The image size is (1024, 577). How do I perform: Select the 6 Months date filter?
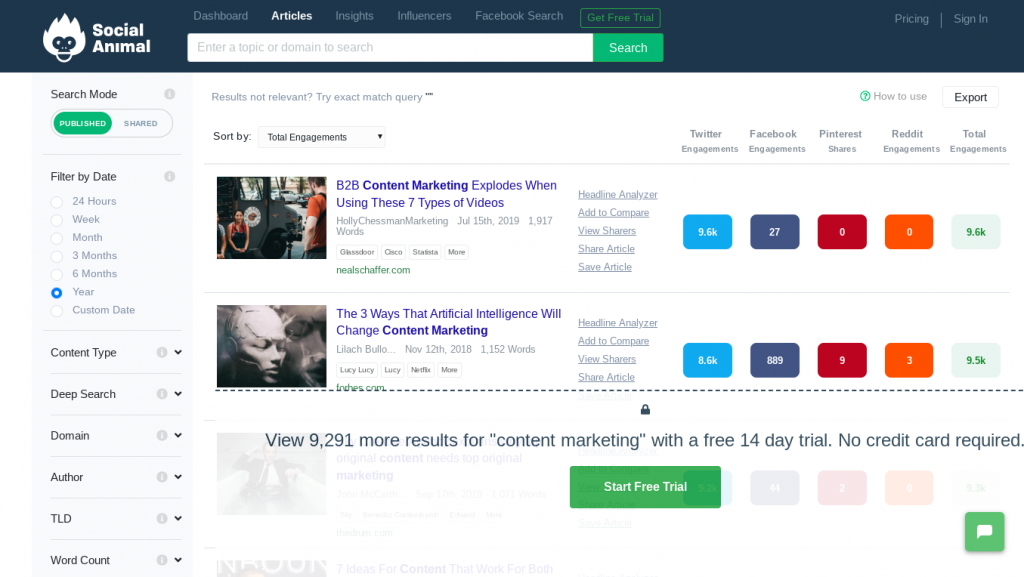click(57, 274)
